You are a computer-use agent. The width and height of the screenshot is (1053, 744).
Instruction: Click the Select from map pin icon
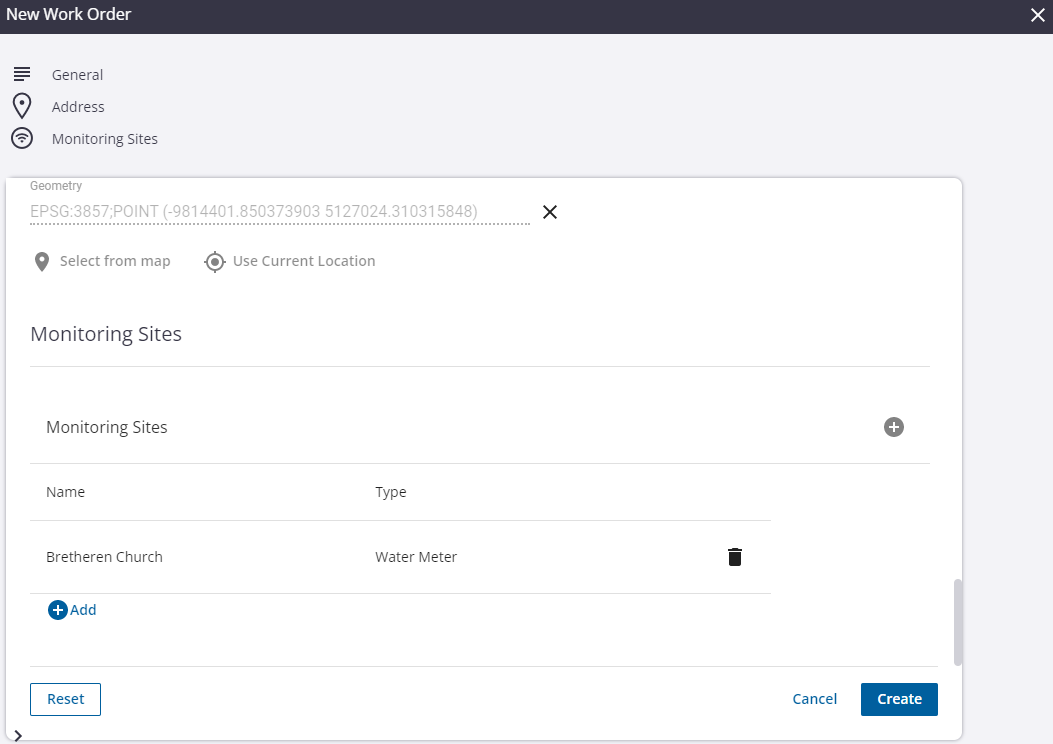click(42, 261)
